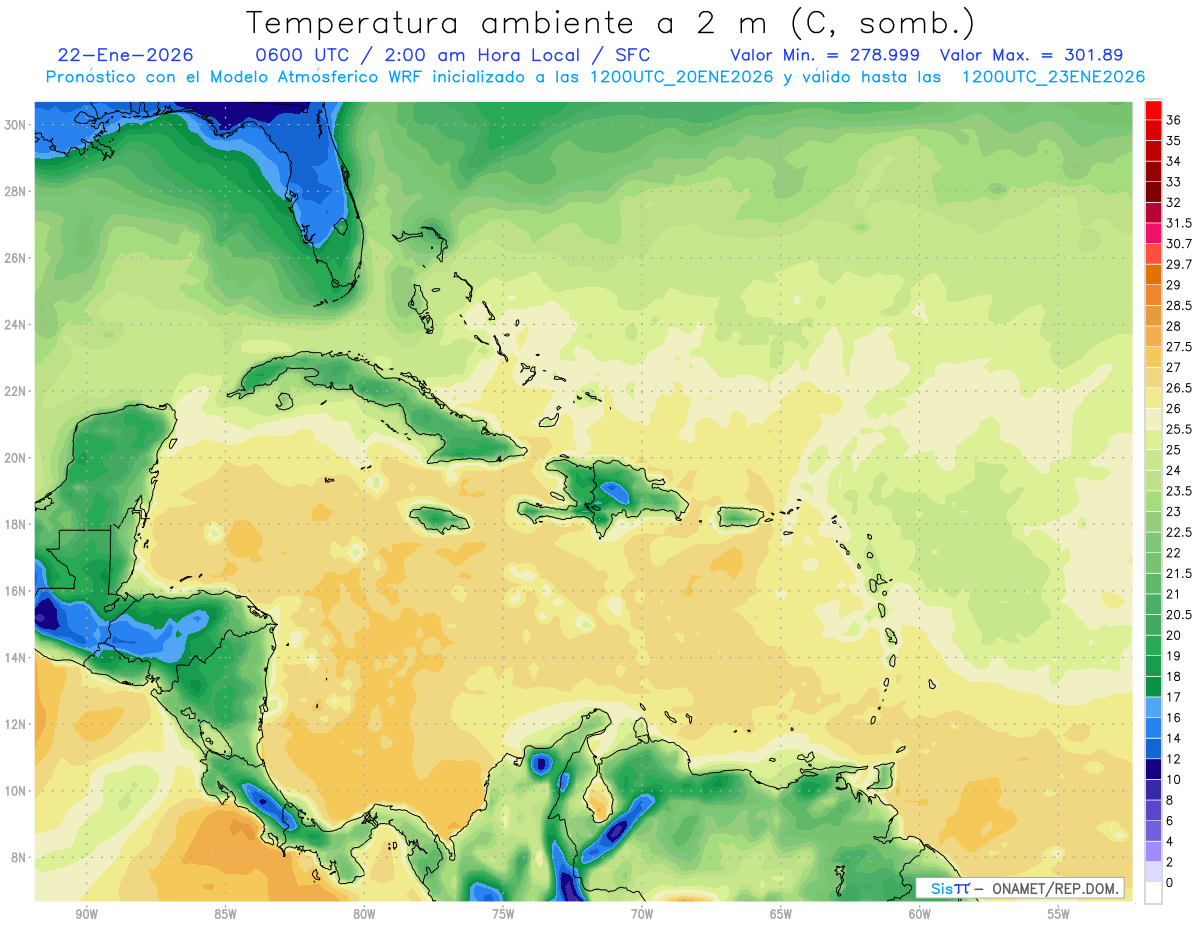
Task: Click color scale value '33'
Action: tap(1174, 182)
